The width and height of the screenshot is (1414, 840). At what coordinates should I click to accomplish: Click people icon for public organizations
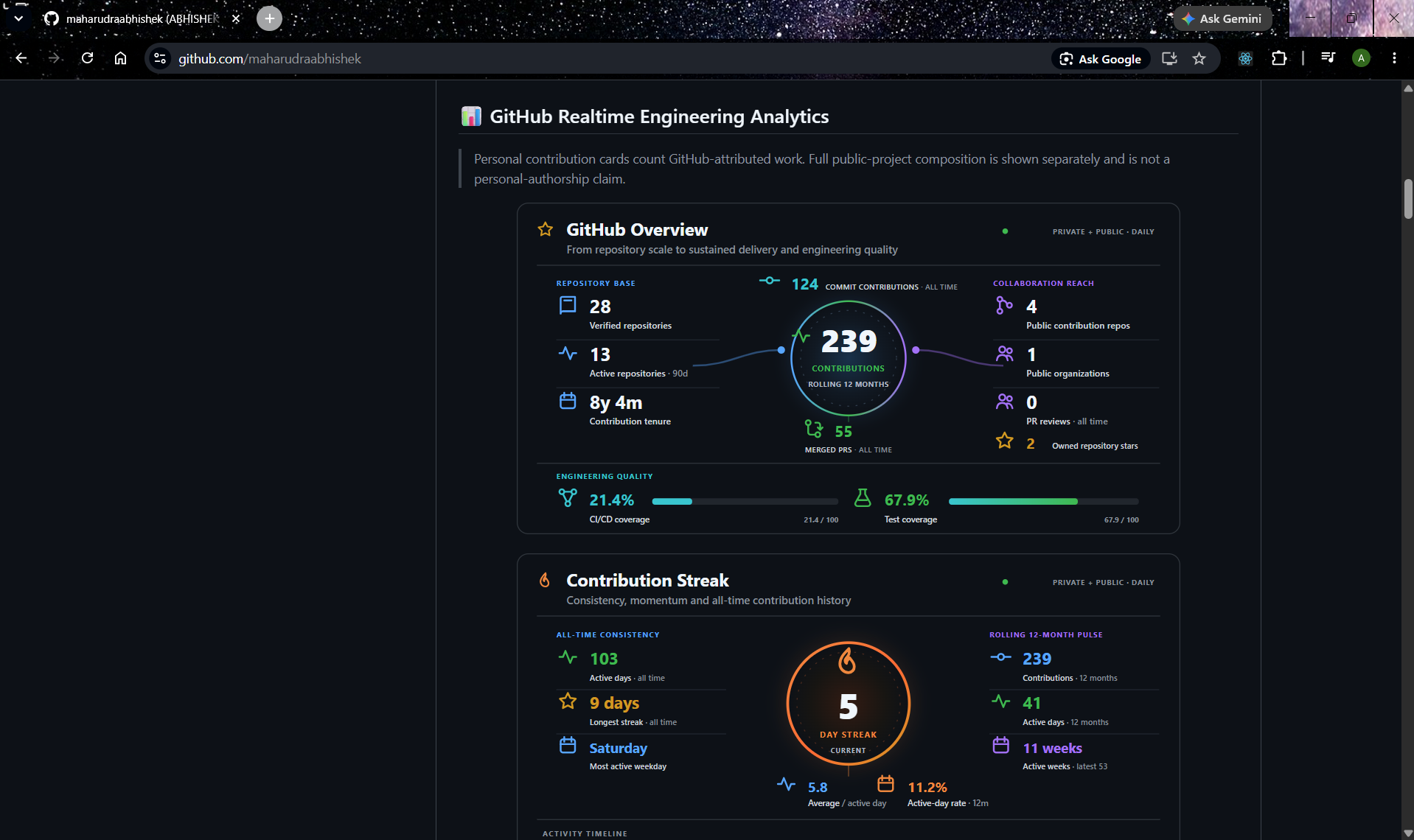click(1004, 354)
